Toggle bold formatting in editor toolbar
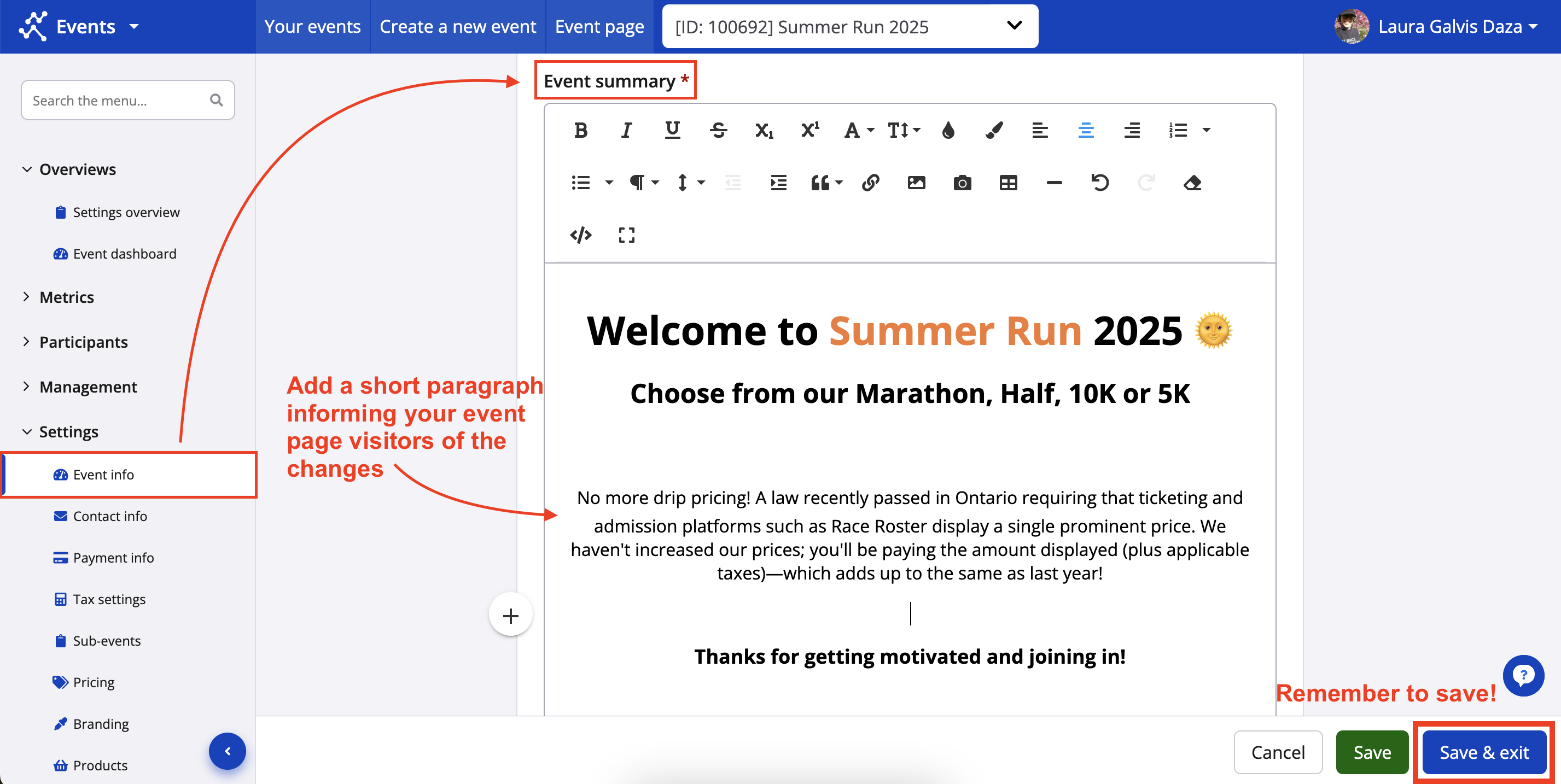The width and height of the screenshot is (1561, 784). (x=580, y=130)
